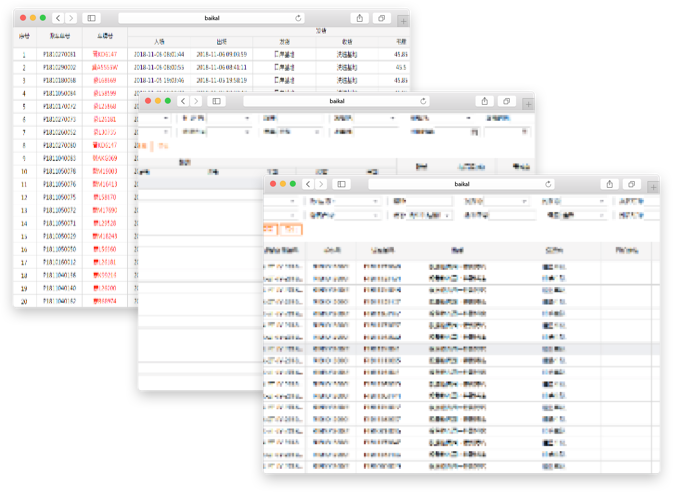Click the second orange outlined button in front window
Image resolution: width=673 pixels, height=492 pixels.
(287, 229)
